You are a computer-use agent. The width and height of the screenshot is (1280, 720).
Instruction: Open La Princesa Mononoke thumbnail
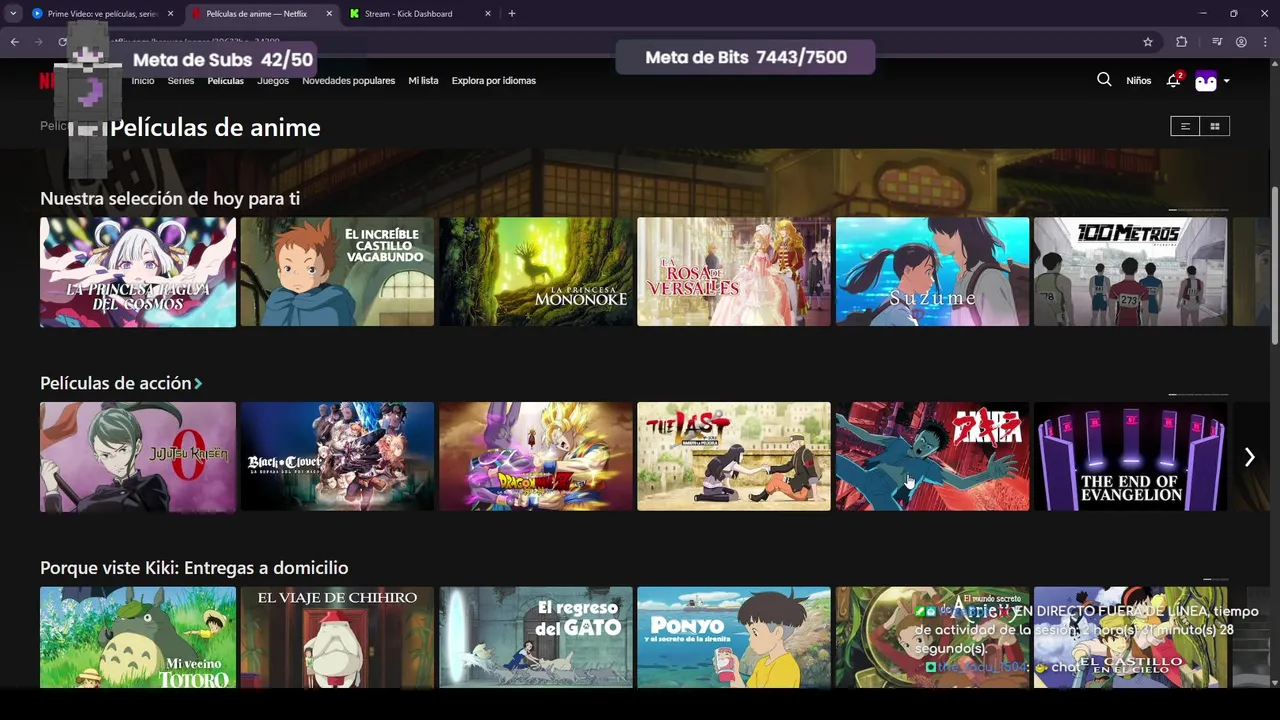(535, 272)
